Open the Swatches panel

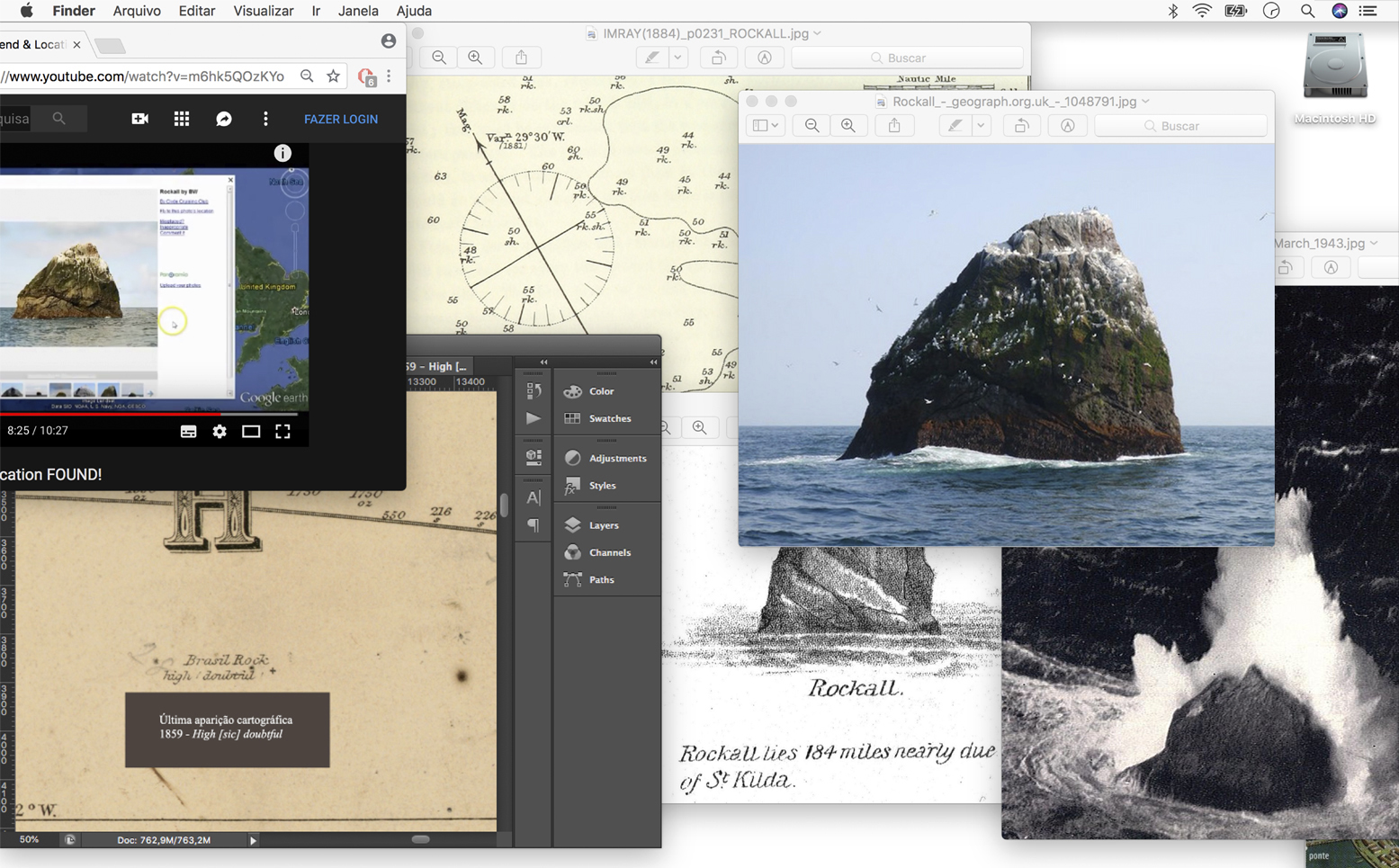coord(609,418)
